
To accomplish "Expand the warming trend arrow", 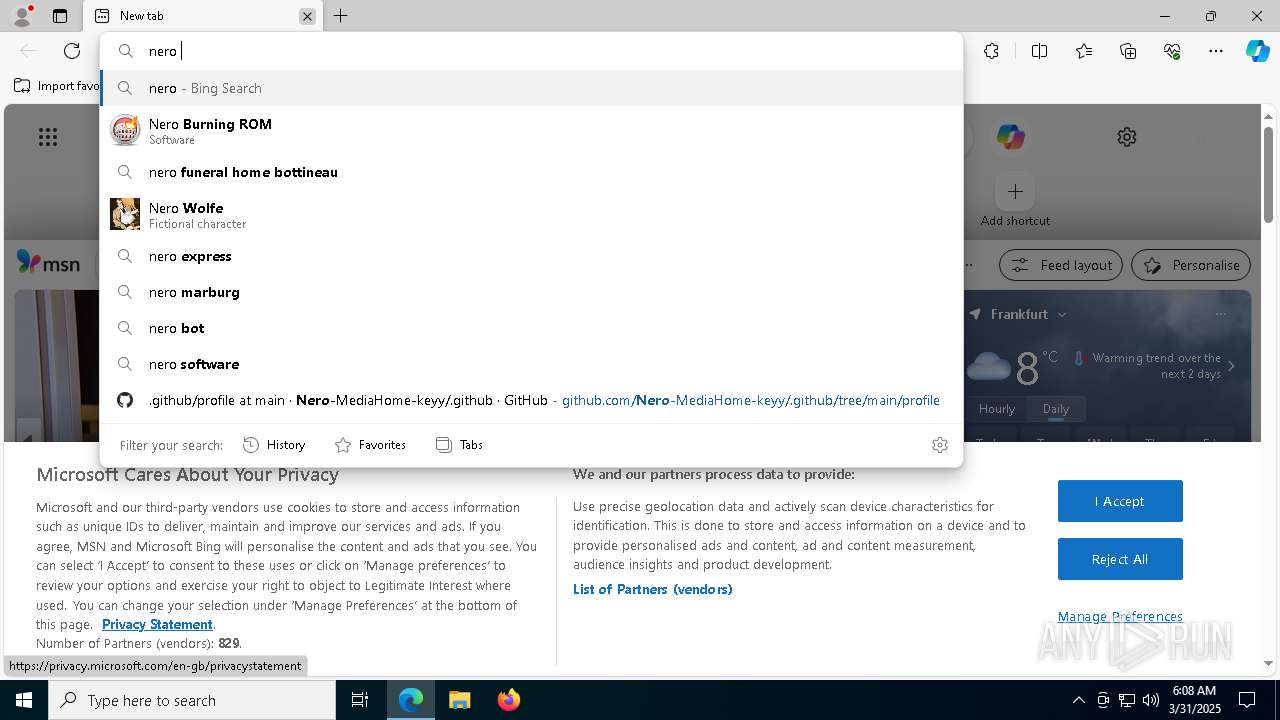I will 1231,366.
